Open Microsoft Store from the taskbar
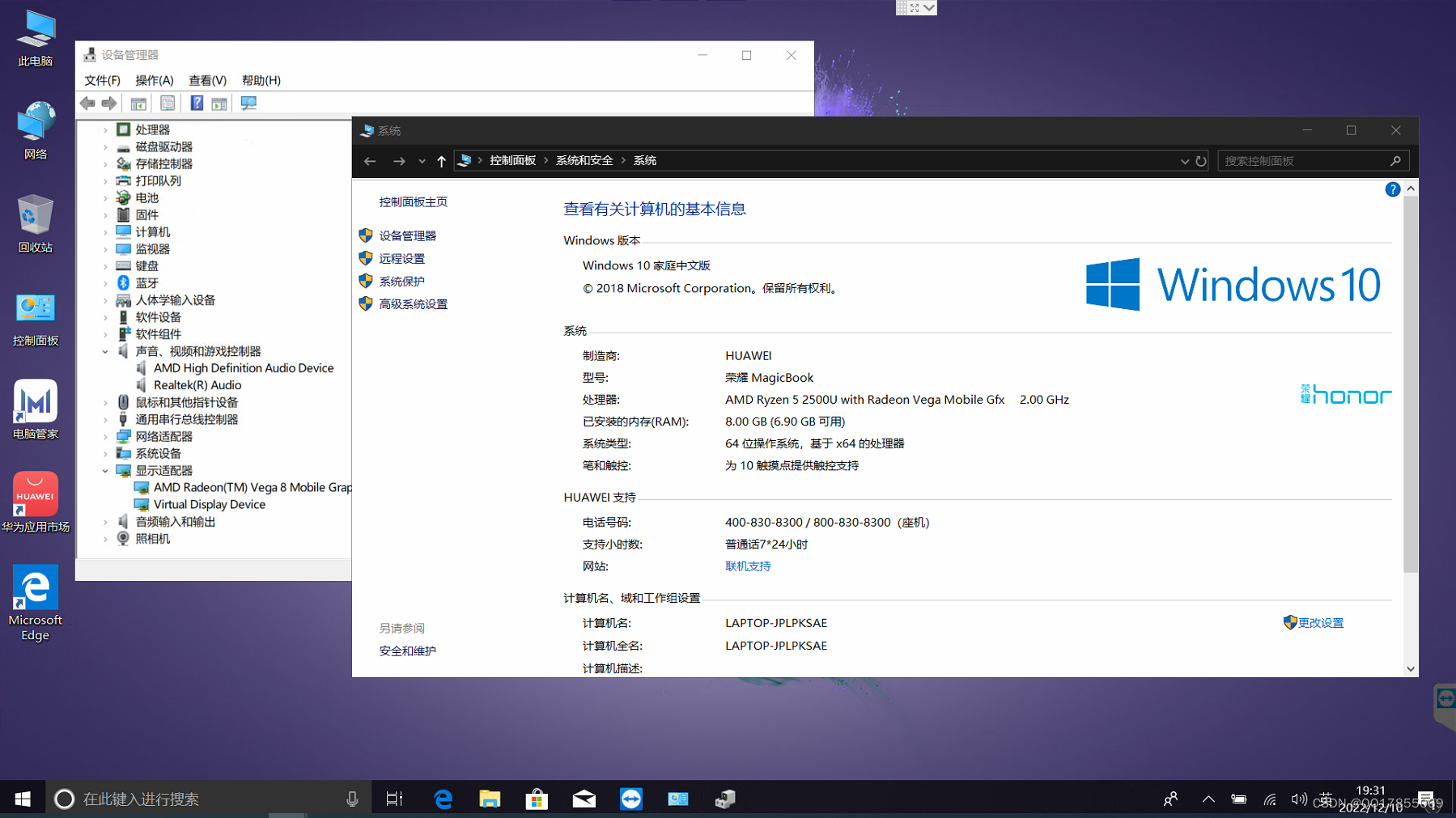 (x=537, y=799)
